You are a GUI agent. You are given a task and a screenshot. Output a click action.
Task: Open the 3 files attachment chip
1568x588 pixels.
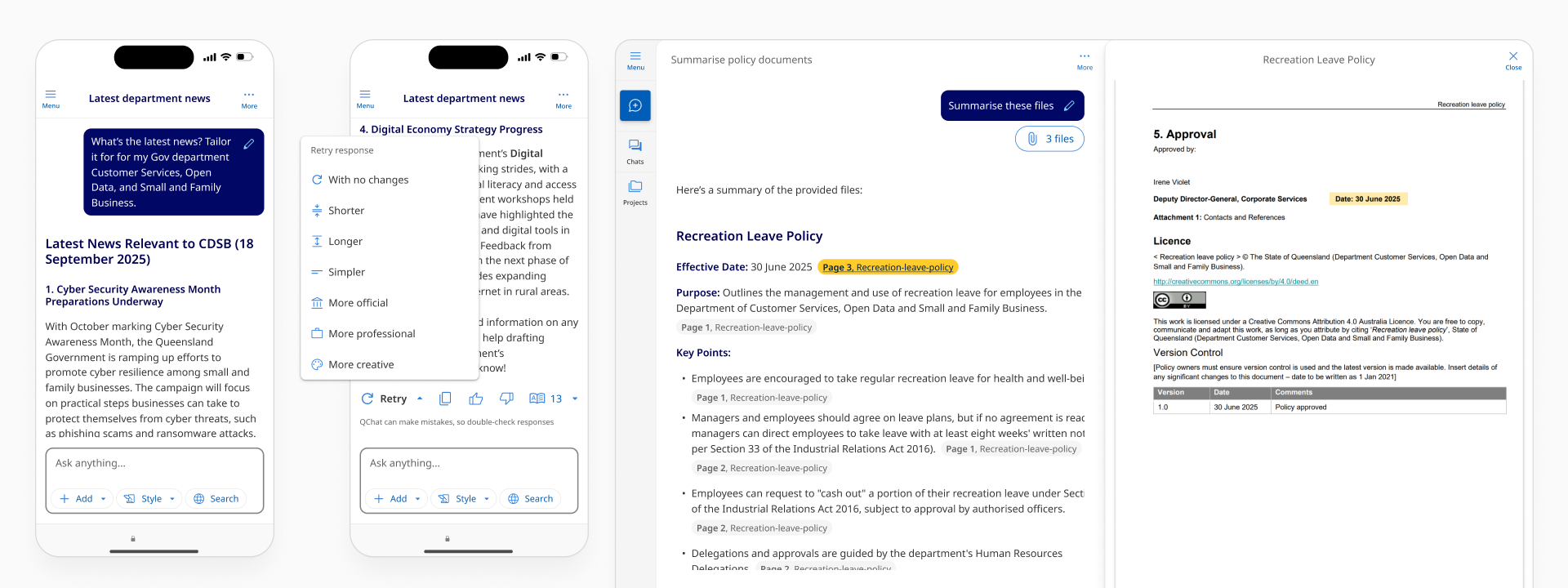point(1049,139)
